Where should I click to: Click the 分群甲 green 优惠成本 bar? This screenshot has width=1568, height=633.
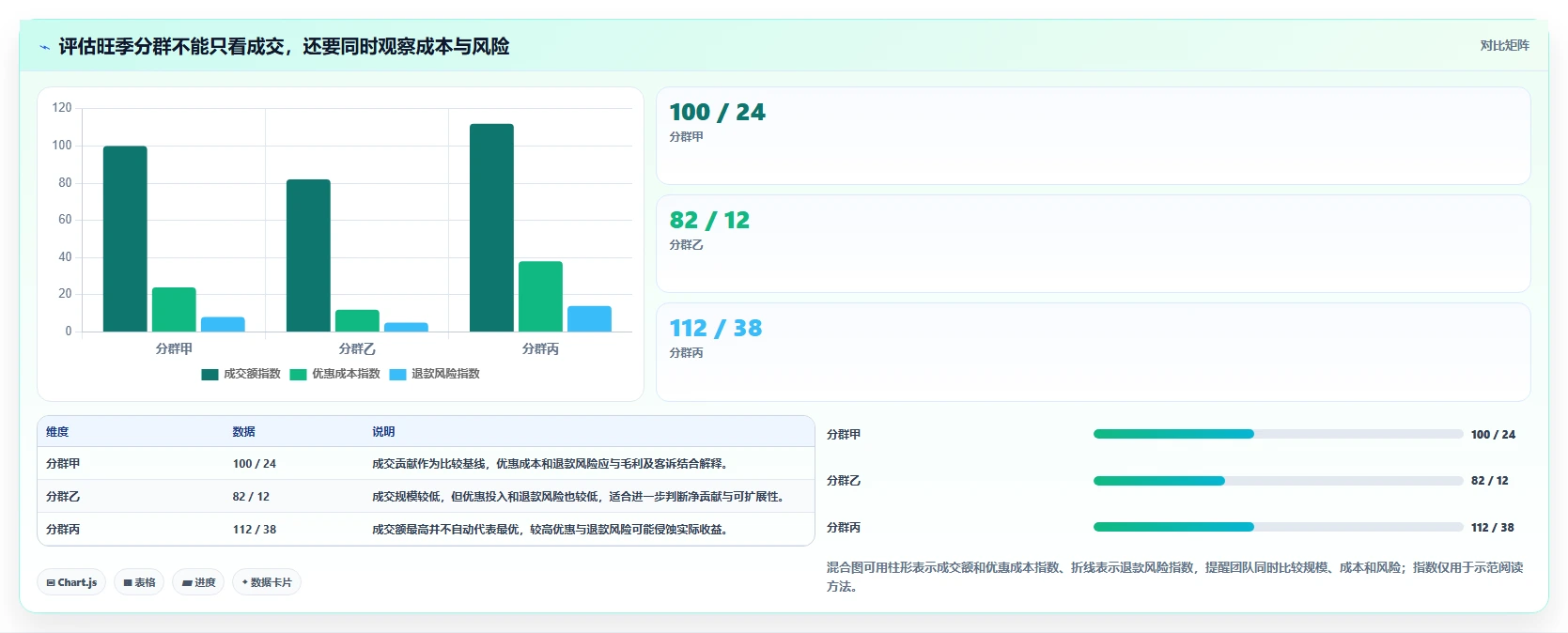tap(174, 309)
